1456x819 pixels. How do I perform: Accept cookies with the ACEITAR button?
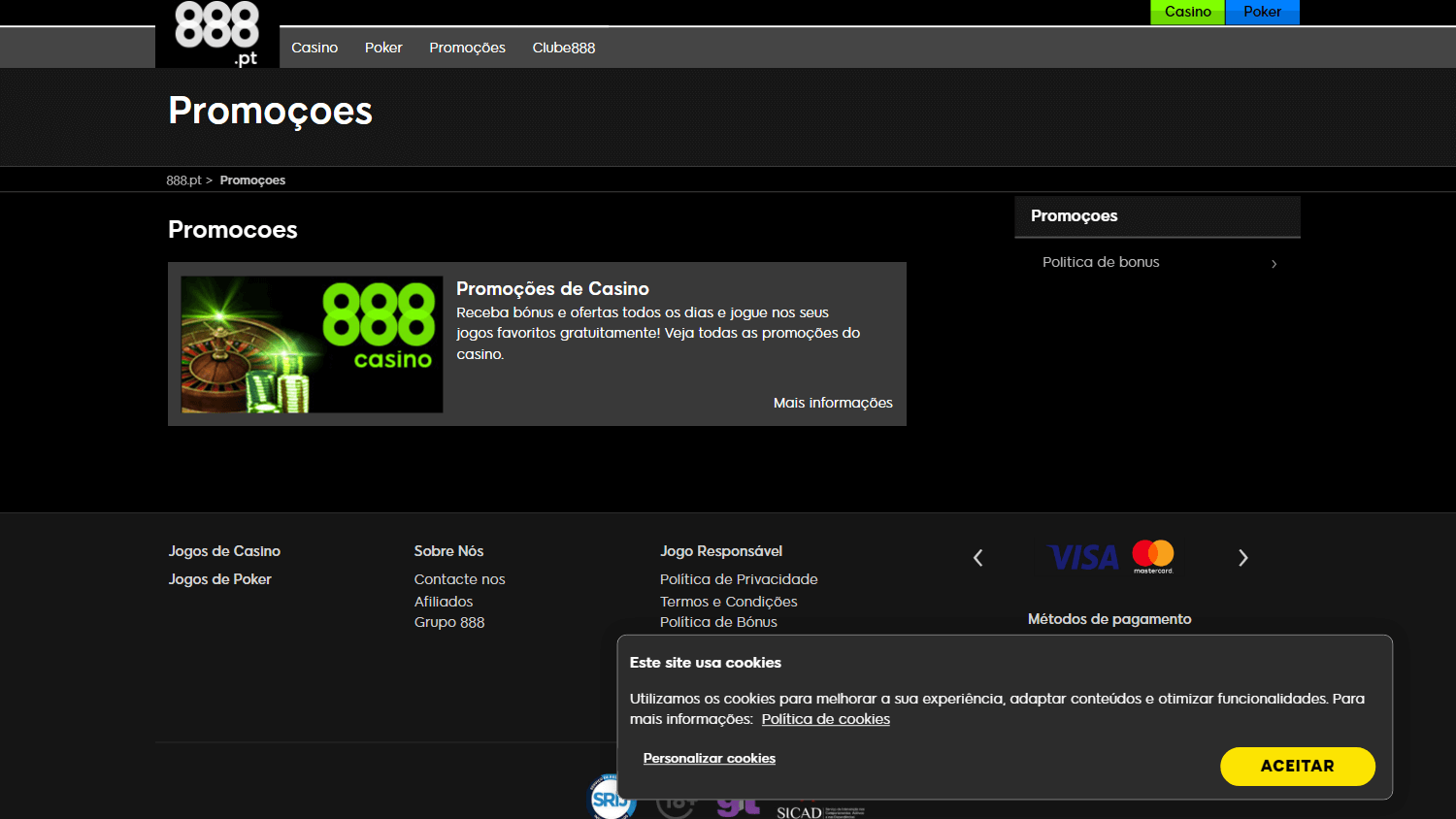[x=1298, y=767]
